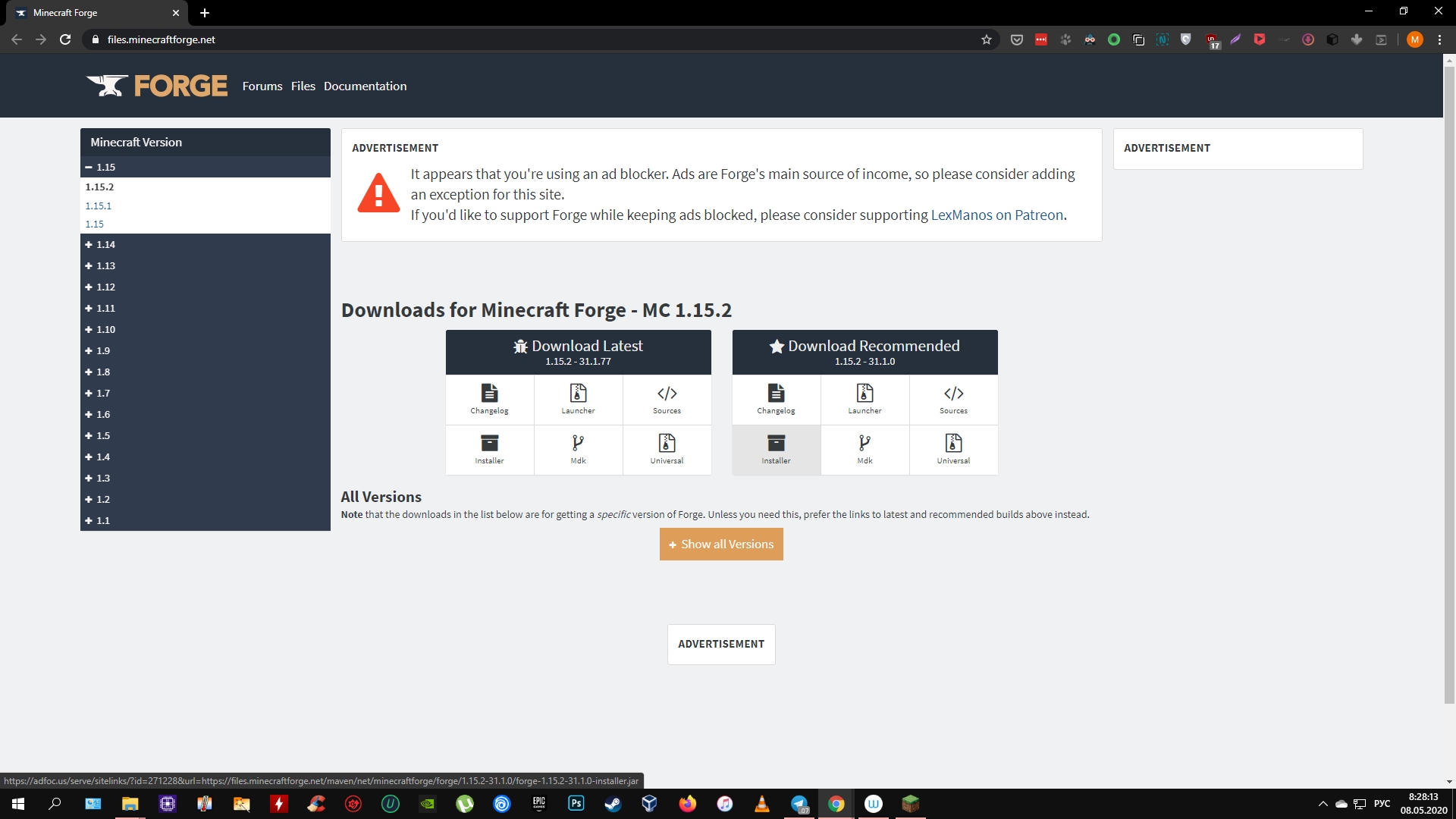Image resolution: width=1456 pixels, height=819 pixels.
Task: Click Show all Versions button
Action: point(721,544)
